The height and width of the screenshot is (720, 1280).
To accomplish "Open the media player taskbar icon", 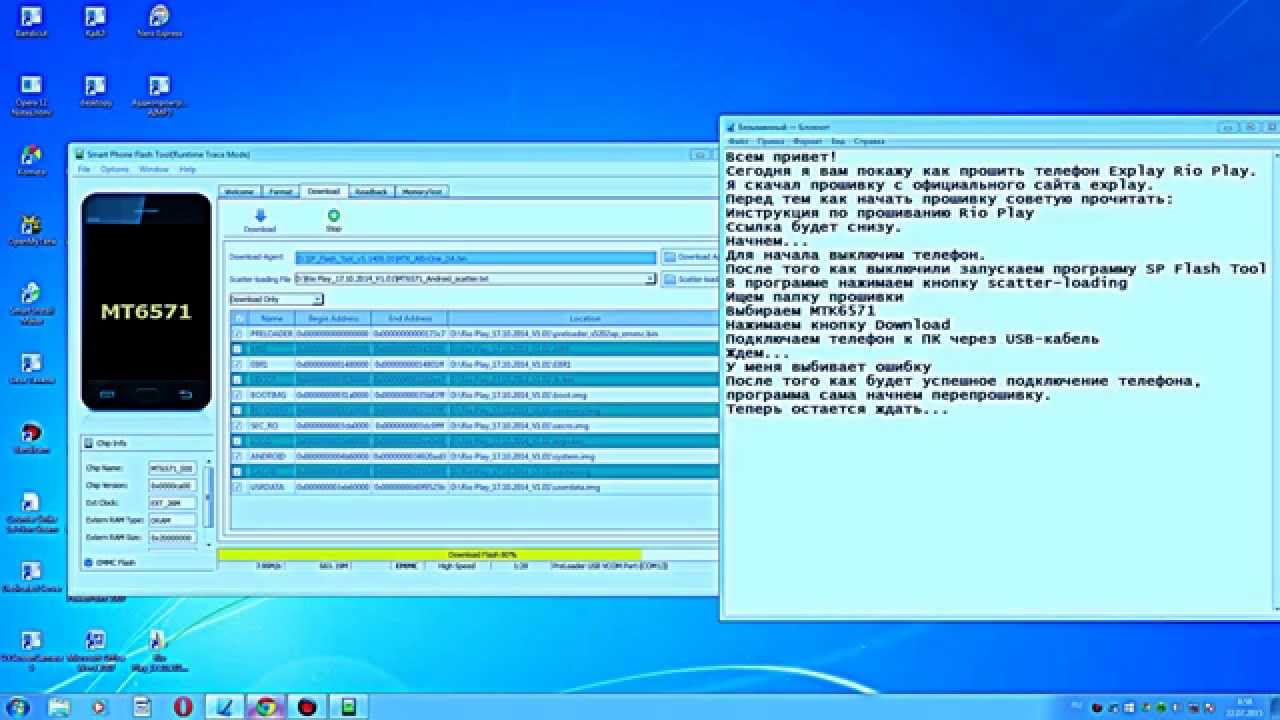I will 99,707.
